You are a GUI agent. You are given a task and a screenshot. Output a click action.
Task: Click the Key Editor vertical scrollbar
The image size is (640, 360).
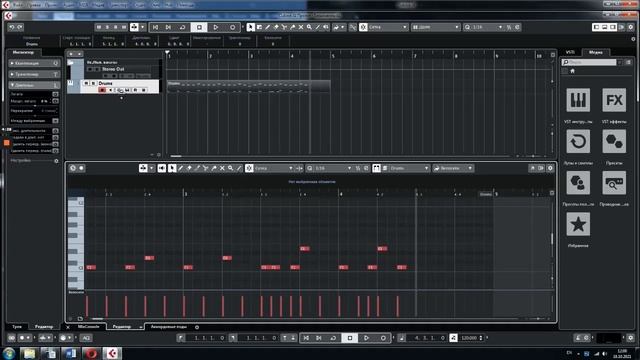point(552,239)
